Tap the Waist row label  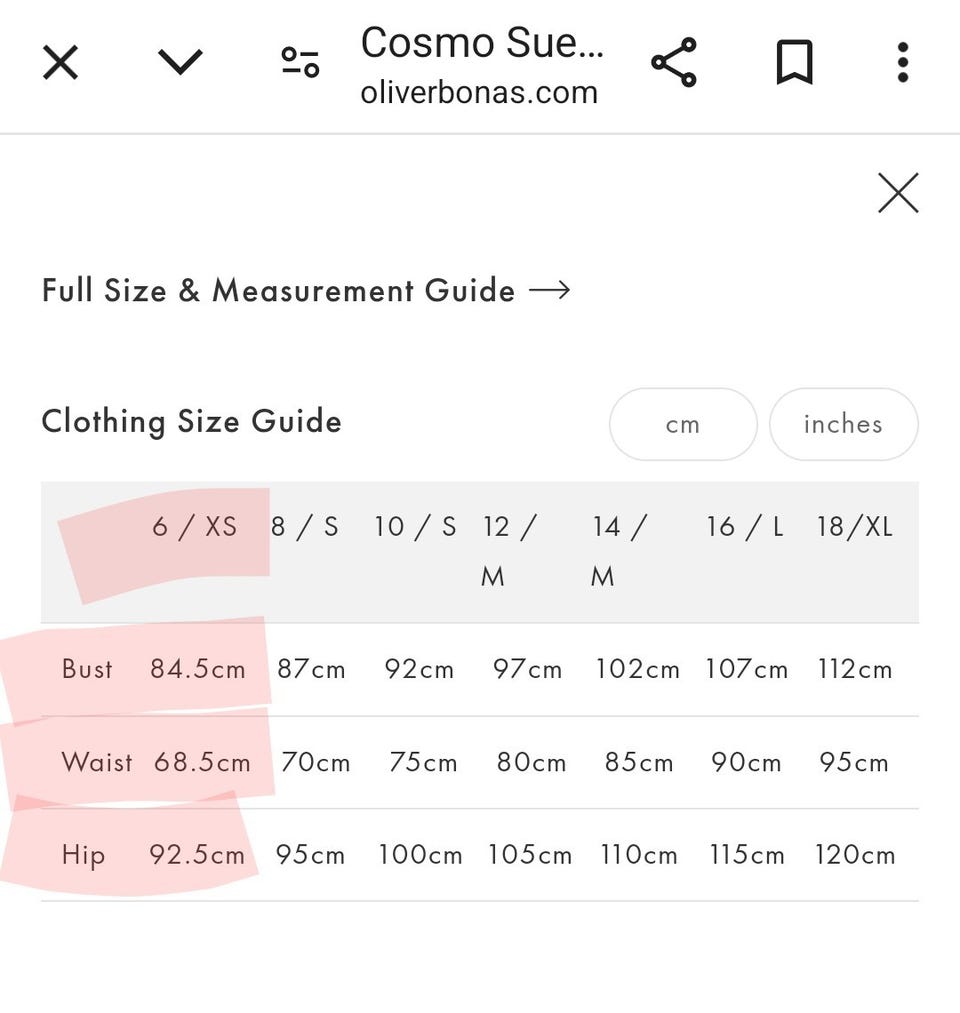pyautogui.click(x=96, y=762)
